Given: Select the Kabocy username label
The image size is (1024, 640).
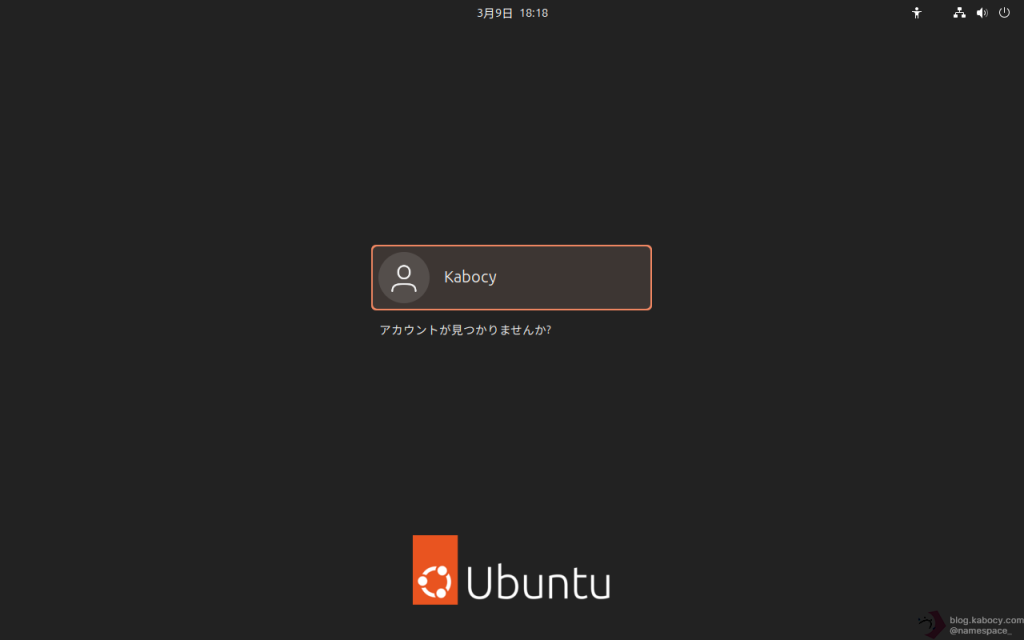Looking at the screenshot, I should pos(470,277).
